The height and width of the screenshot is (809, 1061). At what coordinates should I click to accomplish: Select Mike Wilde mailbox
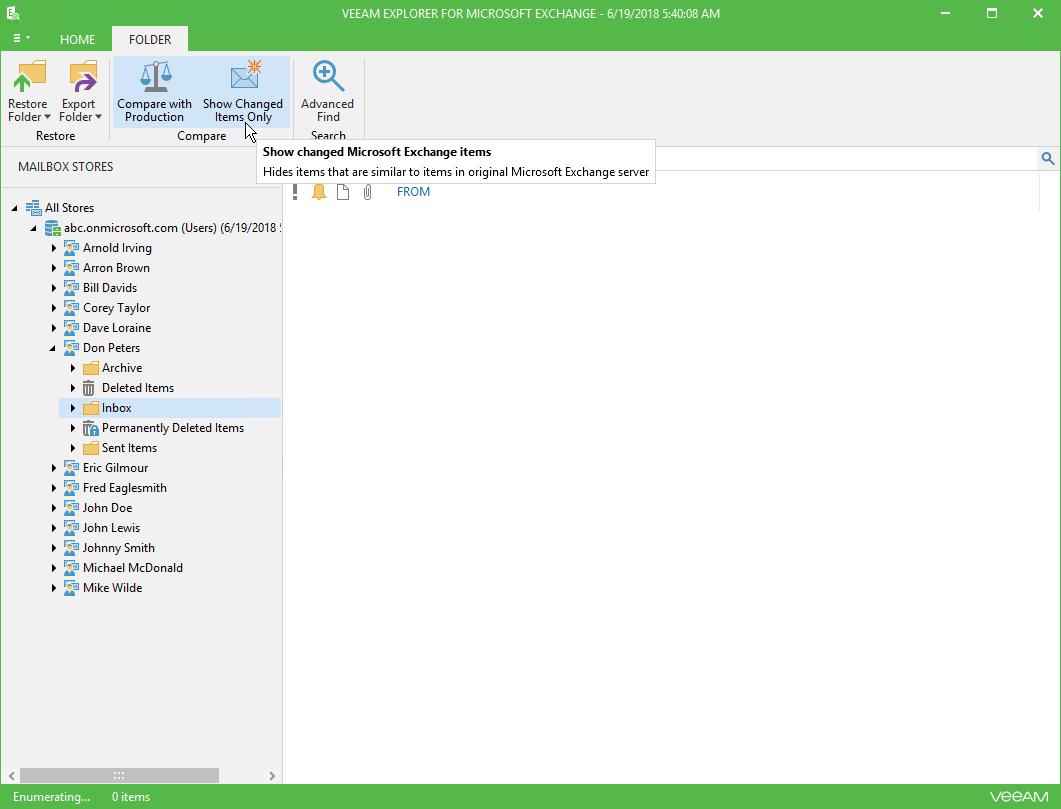pyautogui.click(x=112, y=588)
